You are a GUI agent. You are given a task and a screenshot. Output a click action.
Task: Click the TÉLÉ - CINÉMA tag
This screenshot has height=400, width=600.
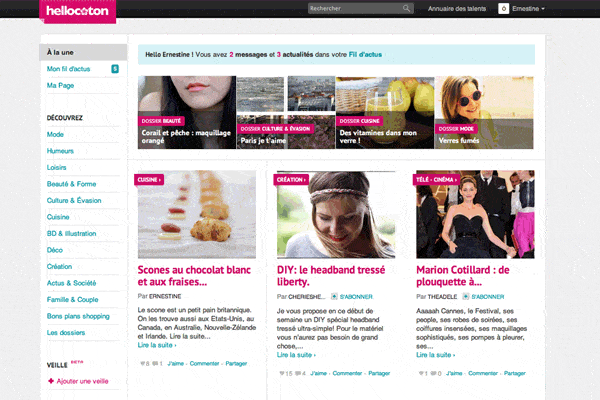tap(436, 180)
